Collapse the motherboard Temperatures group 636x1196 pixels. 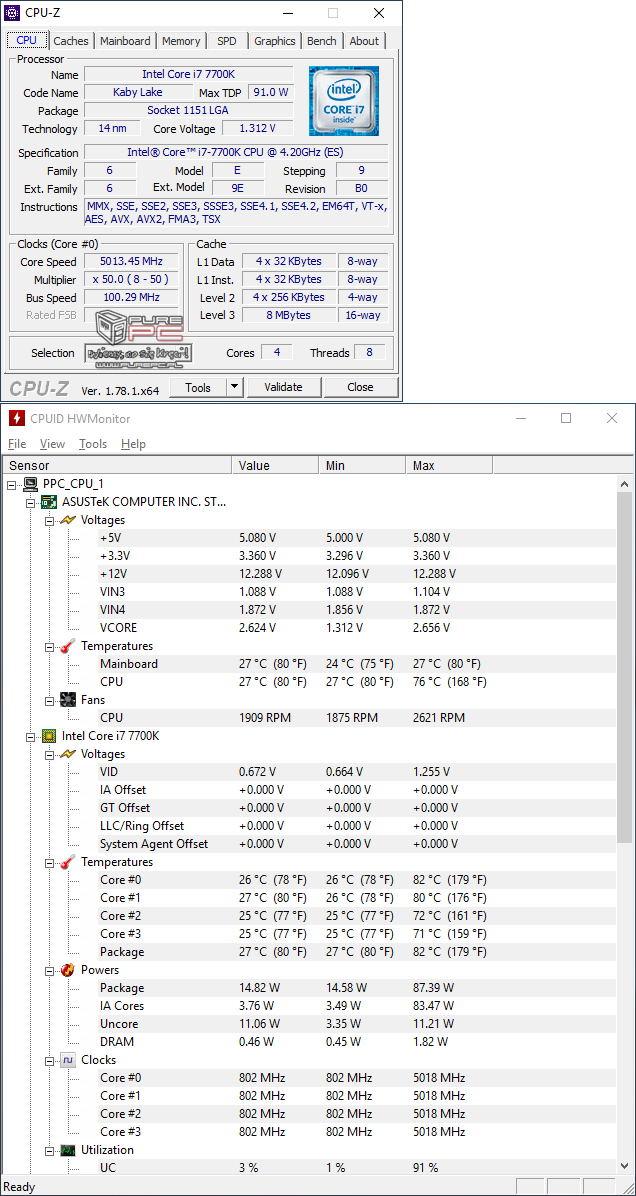[x=49, y=646]
